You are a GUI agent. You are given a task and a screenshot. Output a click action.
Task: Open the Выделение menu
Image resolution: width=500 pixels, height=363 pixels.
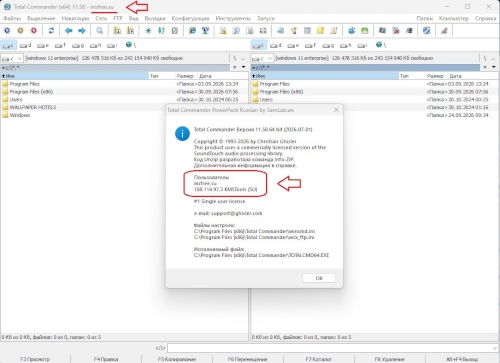pos(41,18)
